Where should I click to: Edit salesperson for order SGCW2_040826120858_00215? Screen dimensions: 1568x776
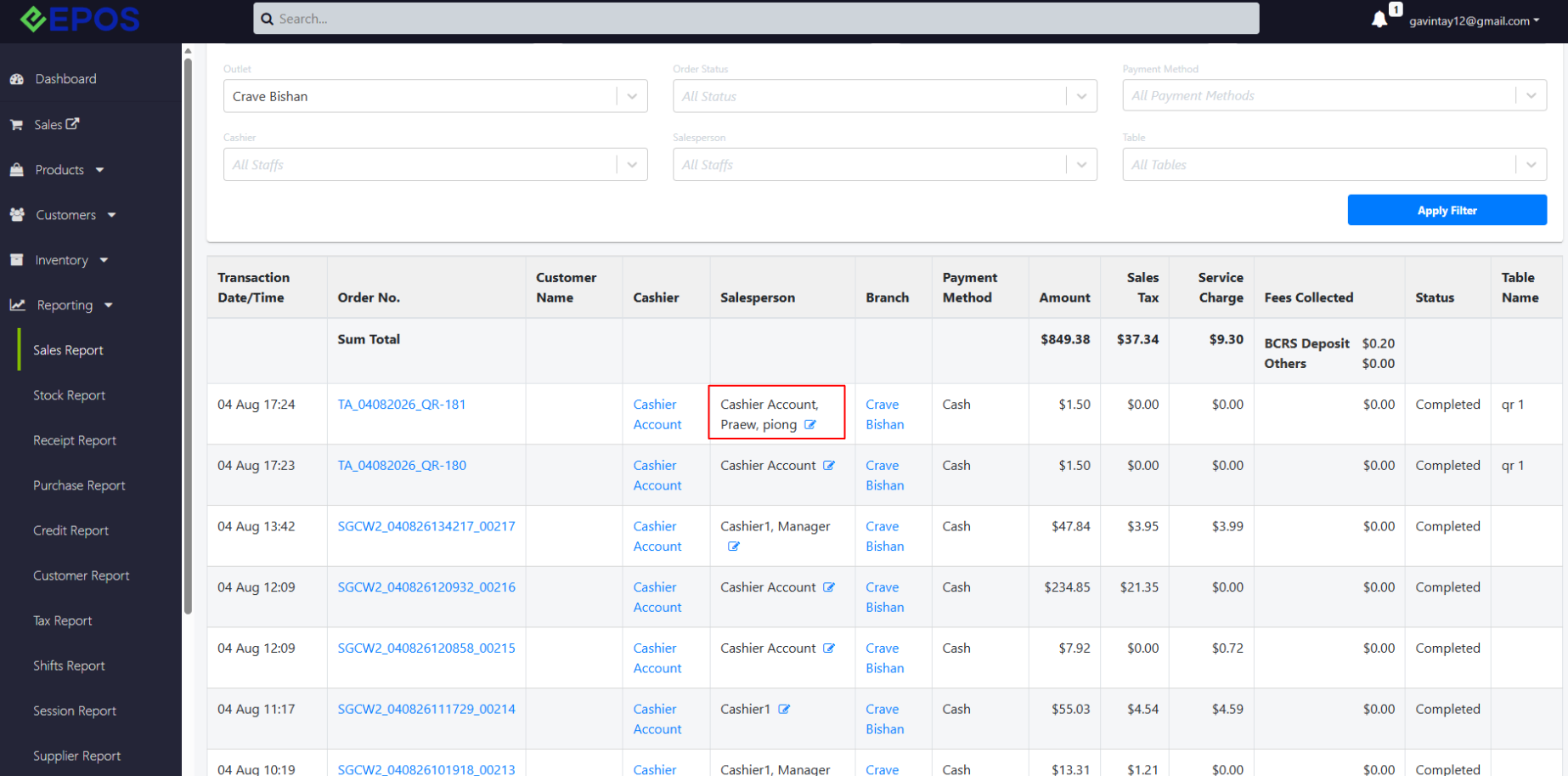coord(829,649)
